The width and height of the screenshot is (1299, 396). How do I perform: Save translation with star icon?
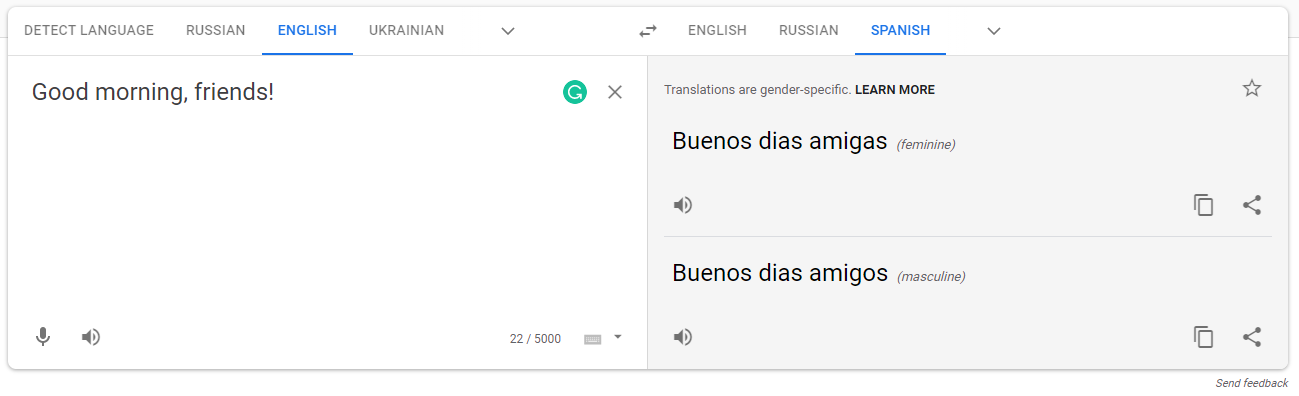(x=1252, y=88)
